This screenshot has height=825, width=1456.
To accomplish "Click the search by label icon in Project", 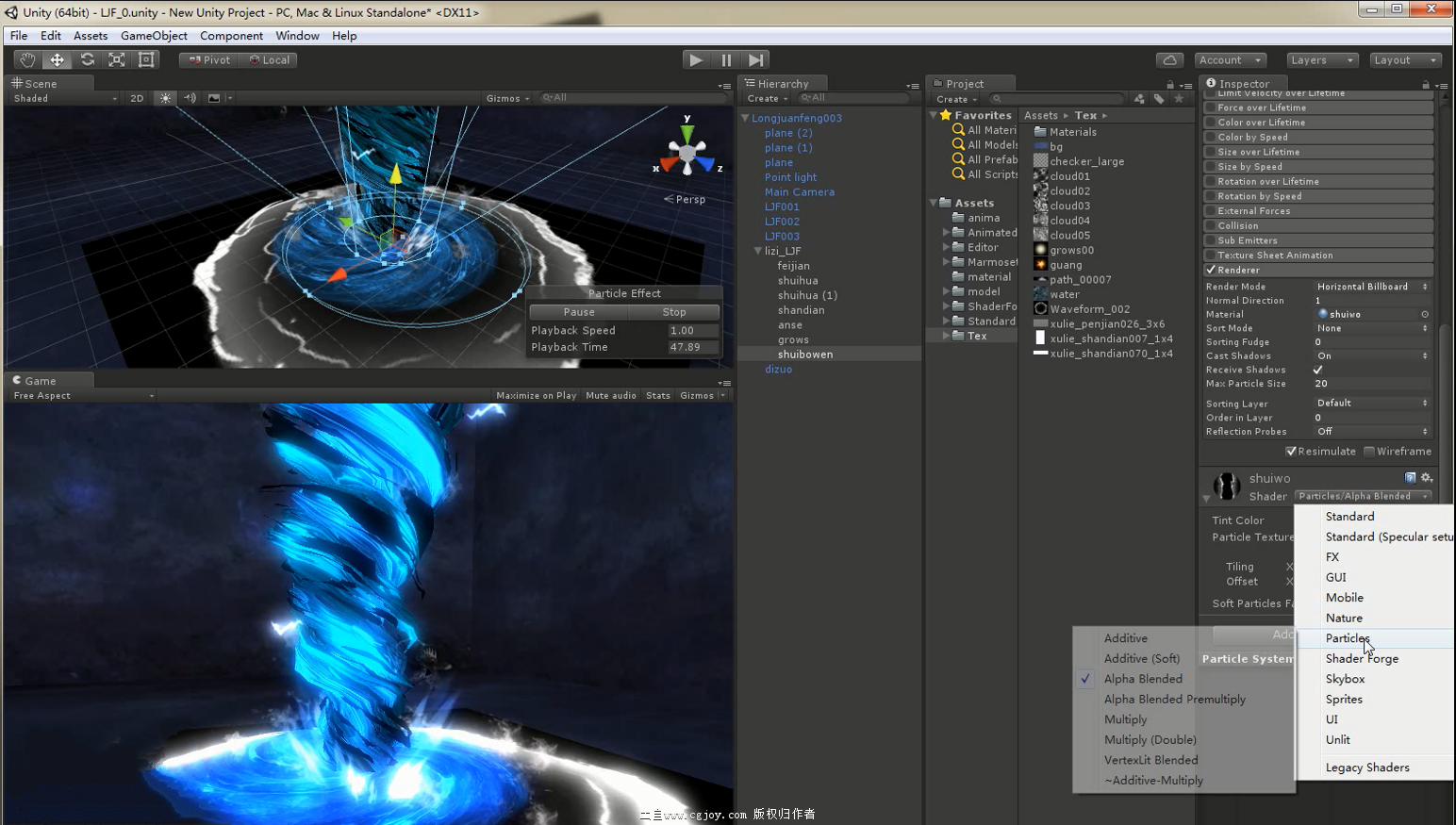I will pos(1159,98).
